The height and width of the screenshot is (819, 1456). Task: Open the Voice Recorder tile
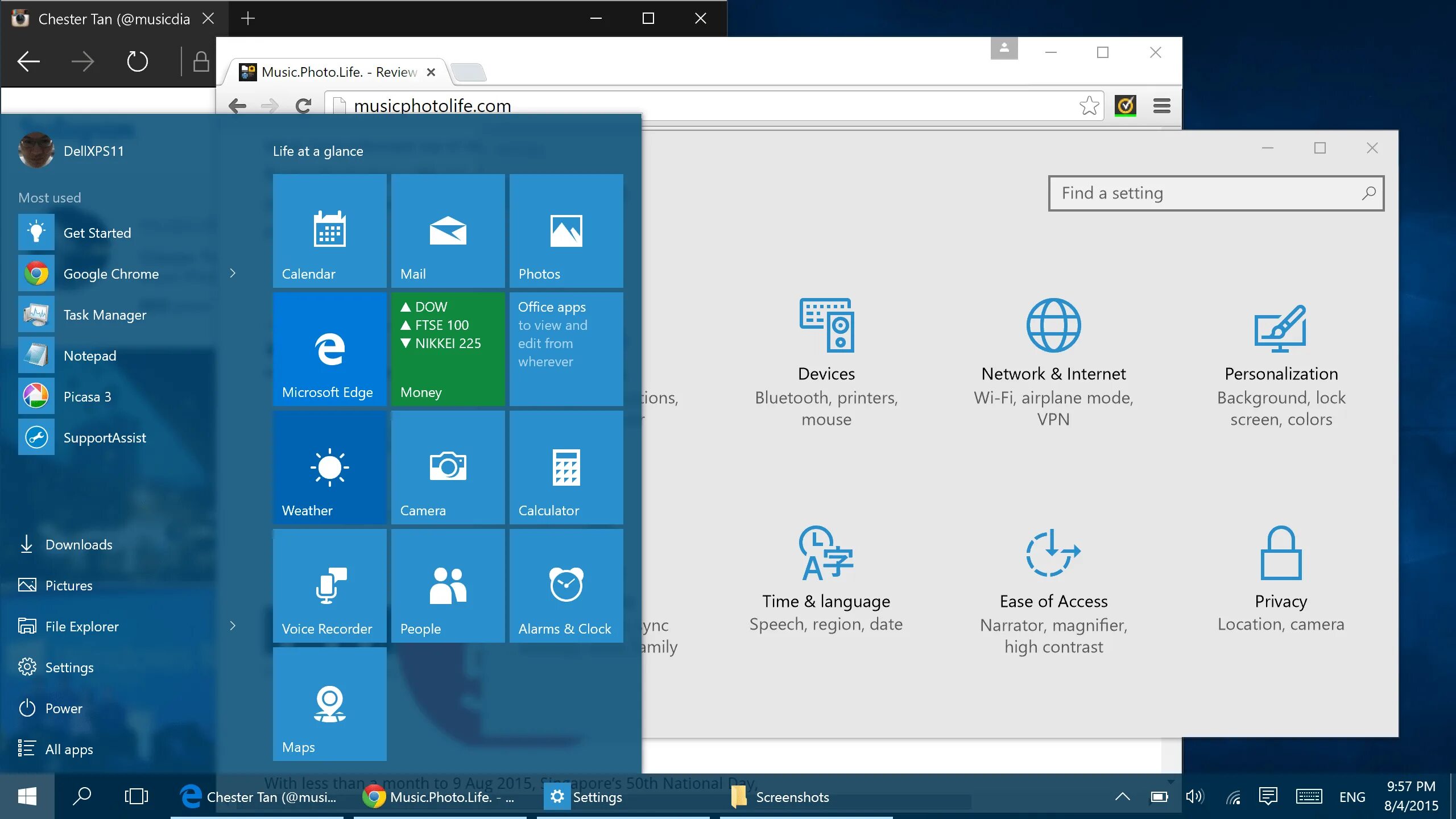tap(329, 585)
